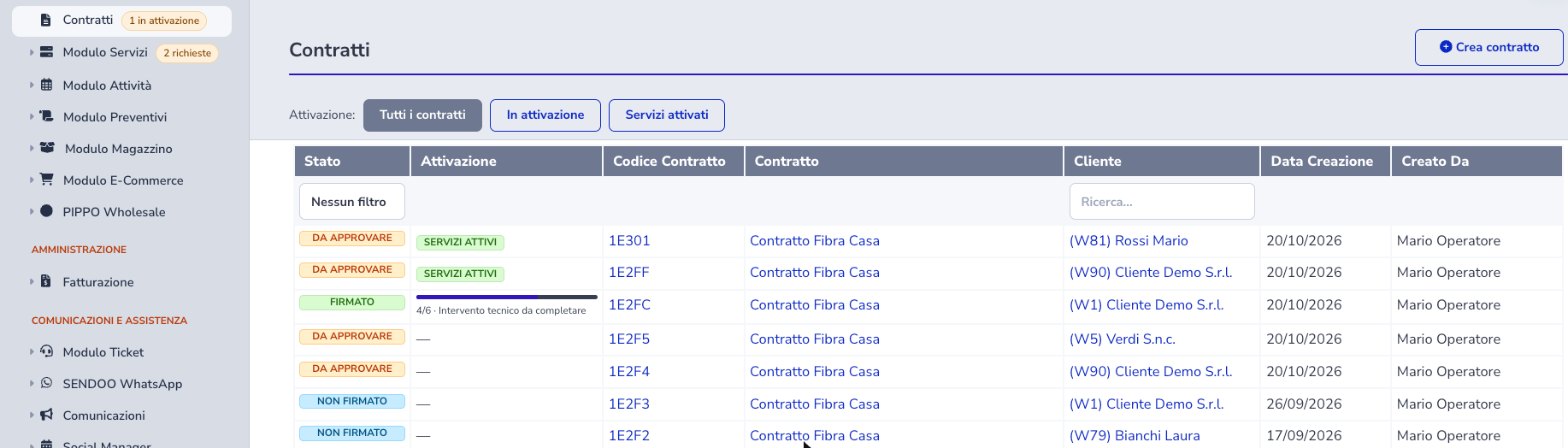Screen dimensions: 1568x448
Task: Click the Modulo Servizi server icon
Action: pos(46,53)
